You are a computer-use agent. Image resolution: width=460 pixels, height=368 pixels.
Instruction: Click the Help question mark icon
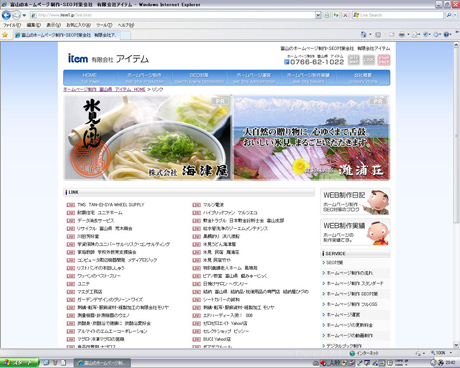click(x=446, y=34)
